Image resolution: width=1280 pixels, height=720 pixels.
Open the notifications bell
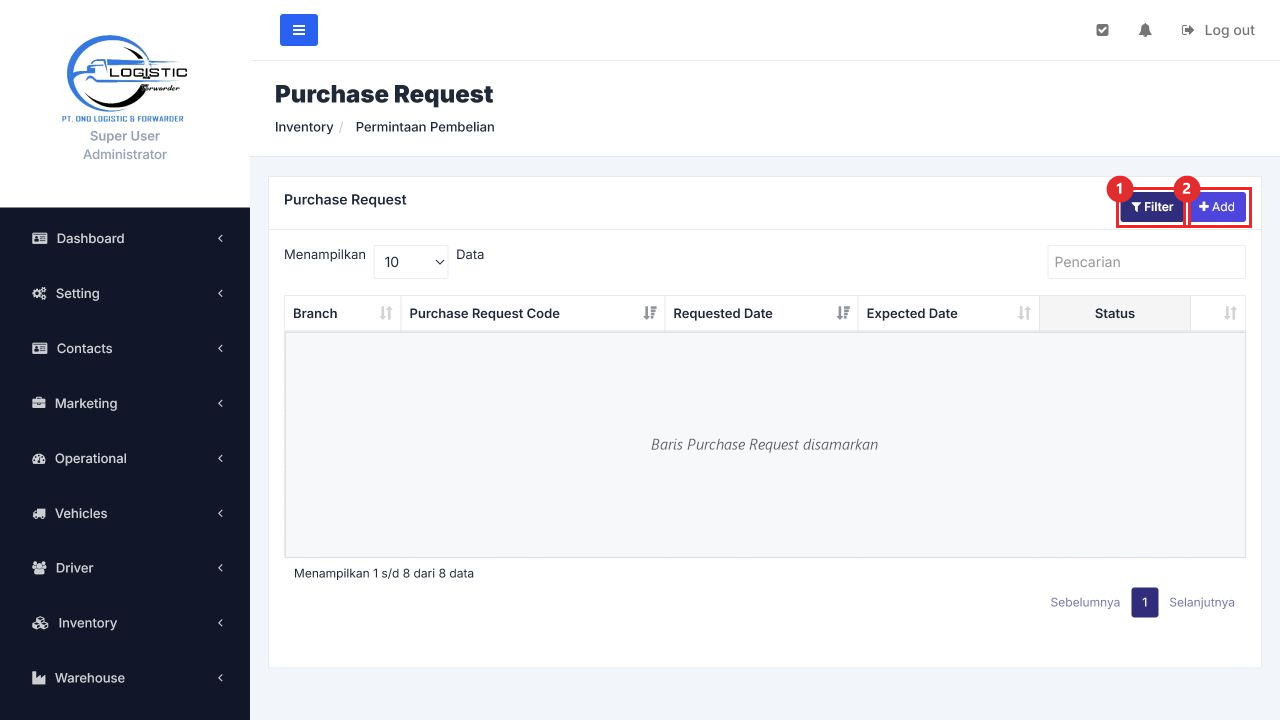point(1145,30)
